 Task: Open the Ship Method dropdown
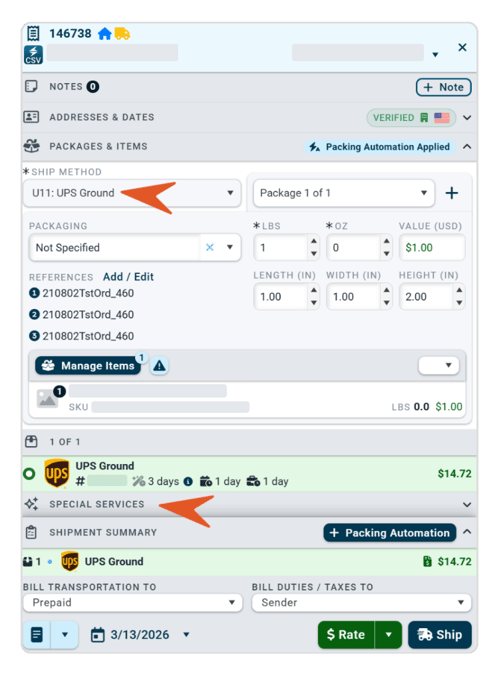tap(132, 193)
